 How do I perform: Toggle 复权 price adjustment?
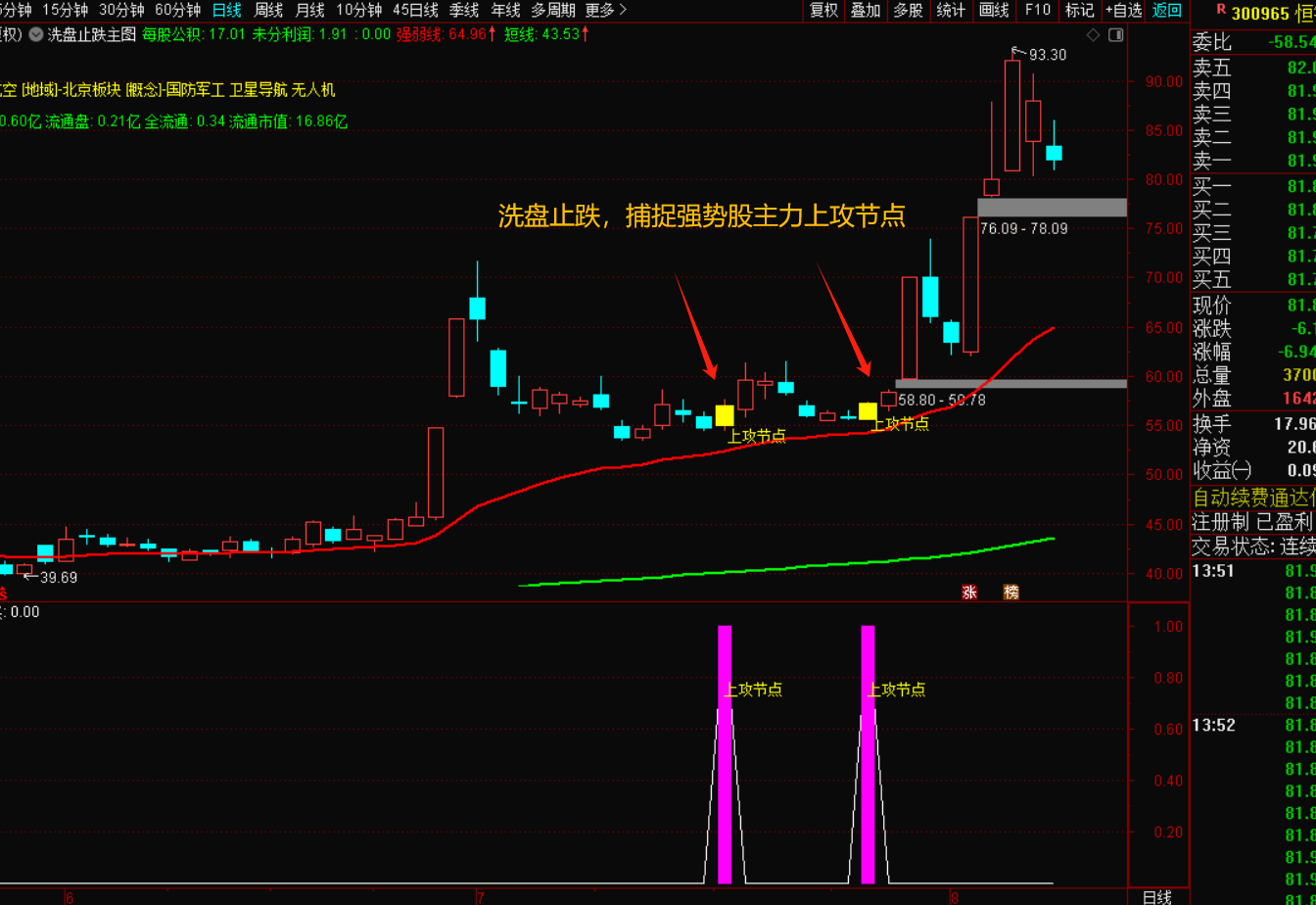pos(823,11)
